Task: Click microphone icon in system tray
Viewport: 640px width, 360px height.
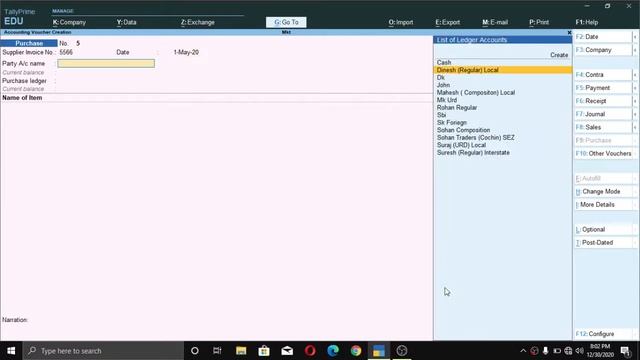Action: click(x=545, y=351)
